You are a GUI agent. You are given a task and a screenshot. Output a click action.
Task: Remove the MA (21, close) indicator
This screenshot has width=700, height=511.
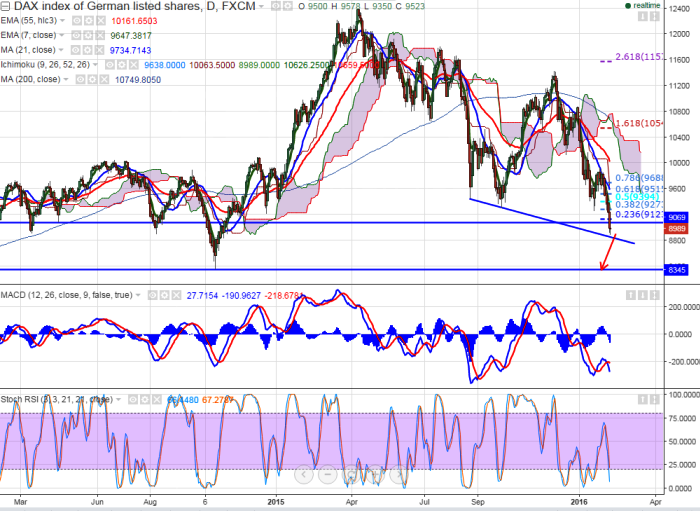[100, 50]
